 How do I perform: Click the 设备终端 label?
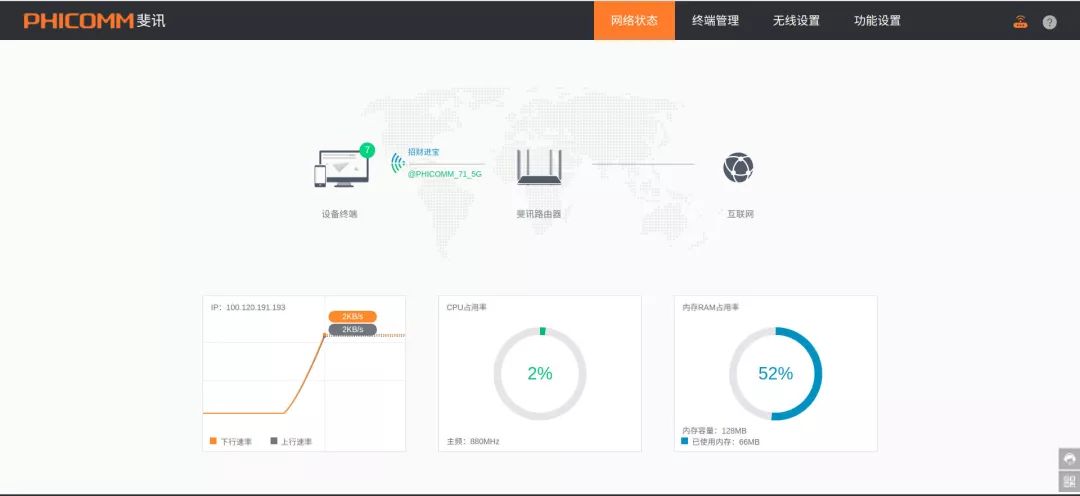340,214
